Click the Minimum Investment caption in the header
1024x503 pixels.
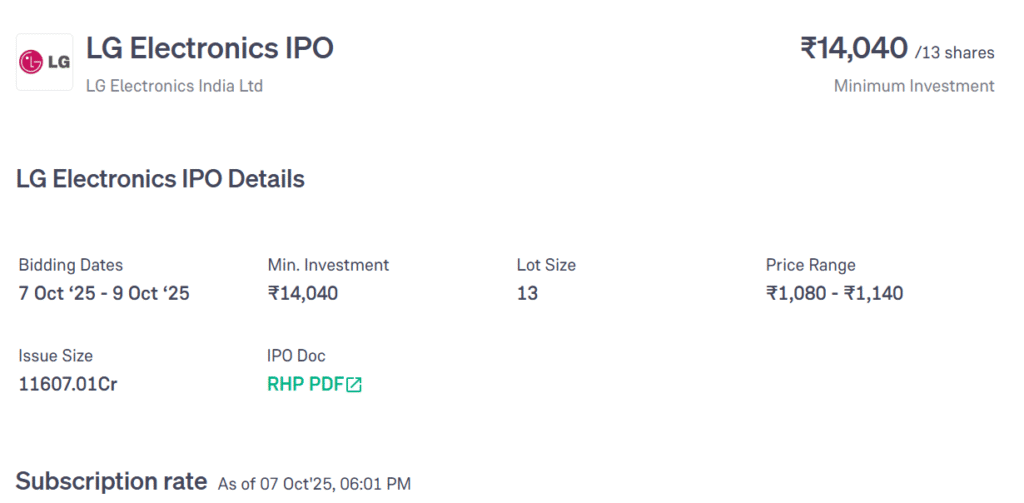(914, 86)
